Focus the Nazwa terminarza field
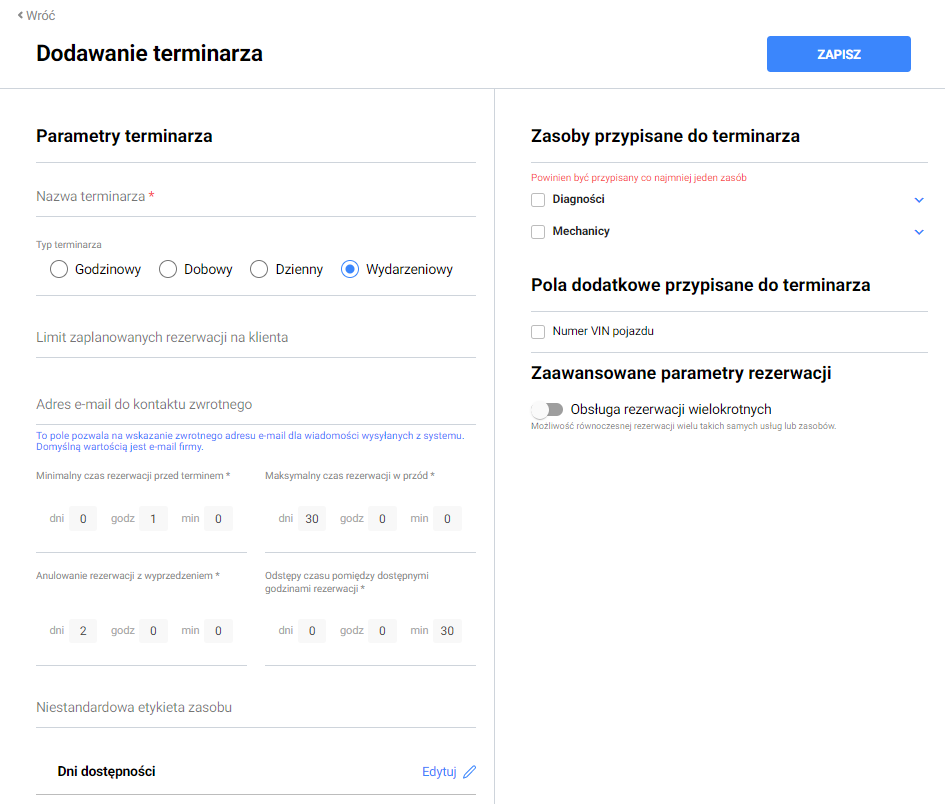The height and width of the screenshot is (804, 945). pos(255,197)
